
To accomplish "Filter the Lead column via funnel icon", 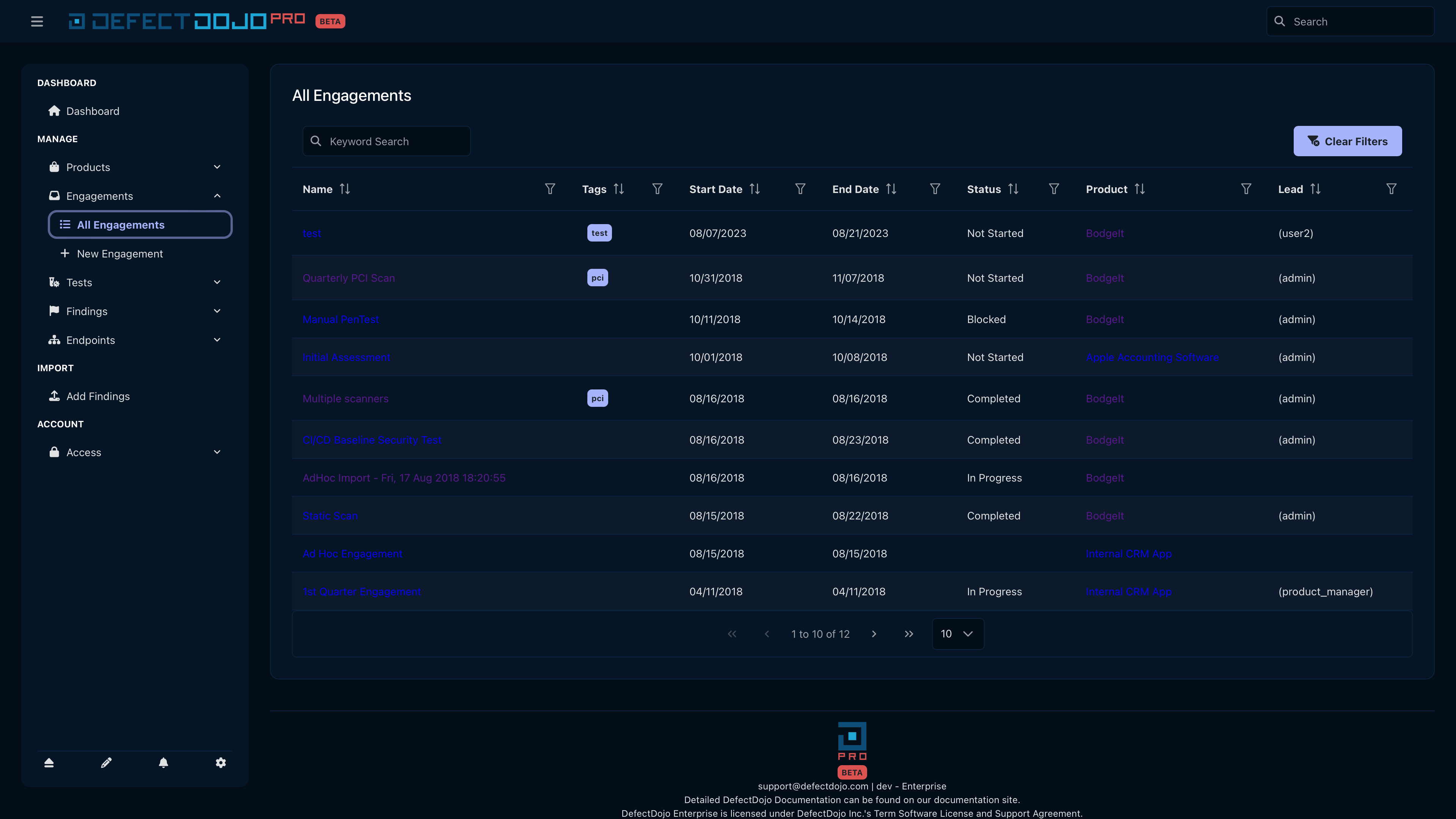I will (1391, 189).
